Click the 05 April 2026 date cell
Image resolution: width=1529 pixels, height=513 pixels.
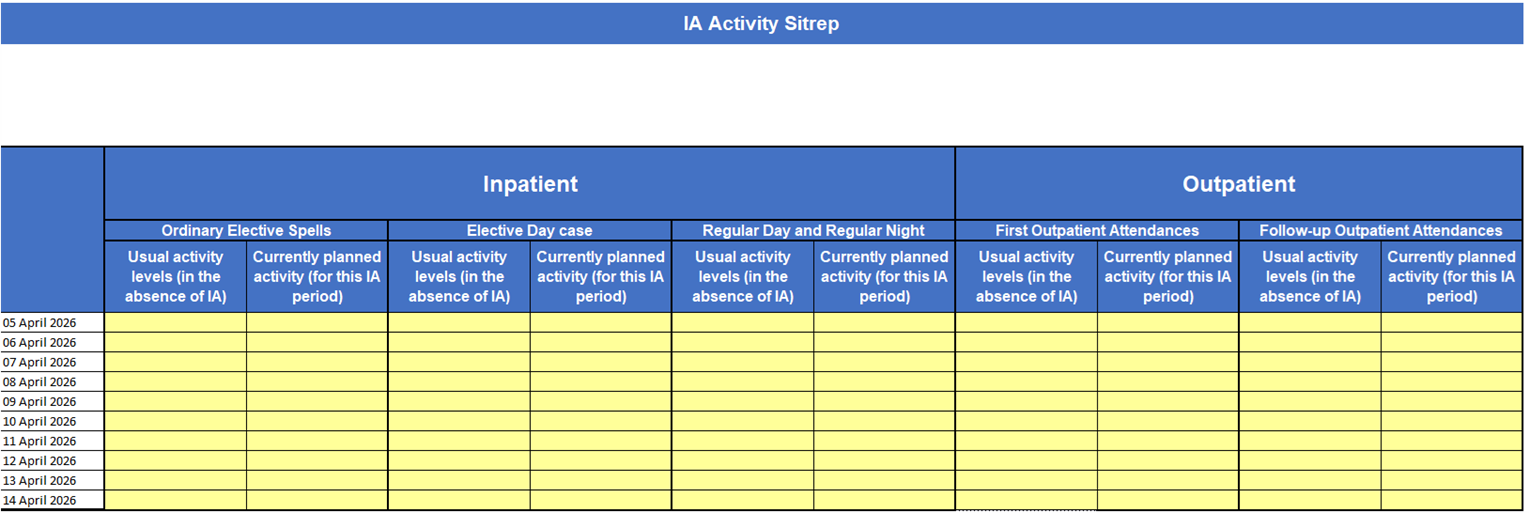coord(52,323)
